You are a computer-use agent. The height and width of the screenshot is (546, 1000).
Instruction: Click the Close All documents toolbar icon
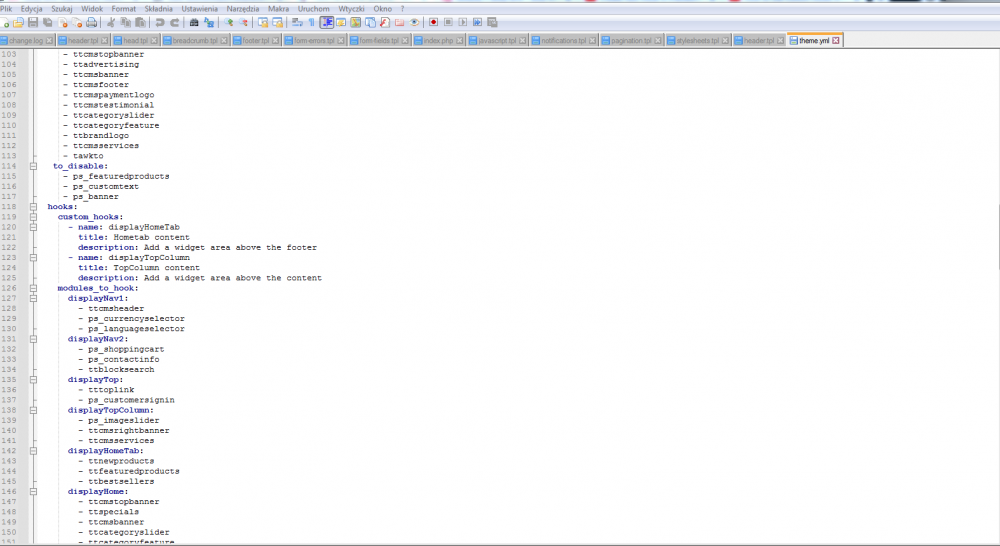pyautogui.click(x=77, y=22)
